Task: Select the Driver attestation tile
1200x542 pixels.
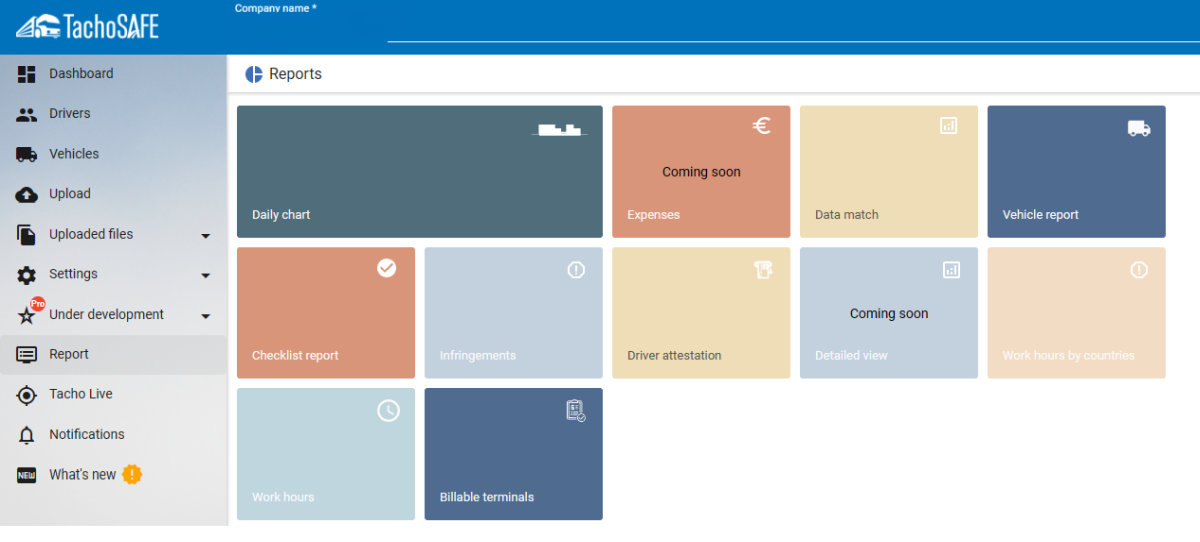Action: tap(700, 313)
